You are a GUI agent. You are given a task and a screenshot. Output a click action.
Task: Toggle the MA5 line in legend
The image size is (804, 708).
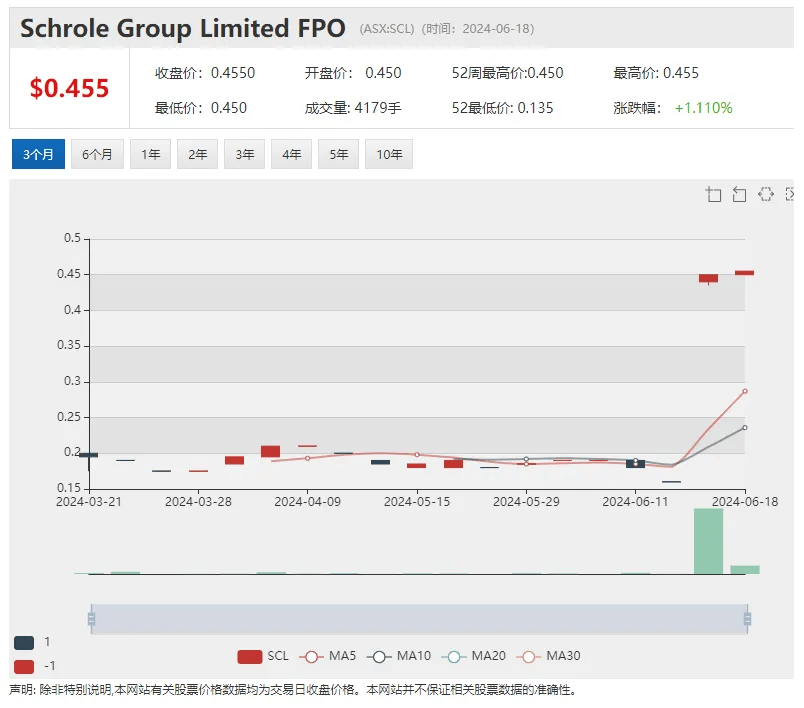tap(328, 656)
